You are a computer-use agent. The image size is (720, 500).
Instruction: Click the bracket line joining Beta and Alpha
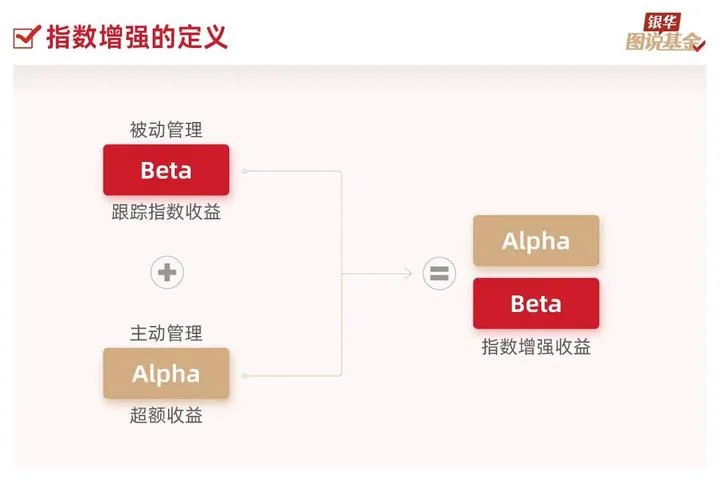pos(341,274)
